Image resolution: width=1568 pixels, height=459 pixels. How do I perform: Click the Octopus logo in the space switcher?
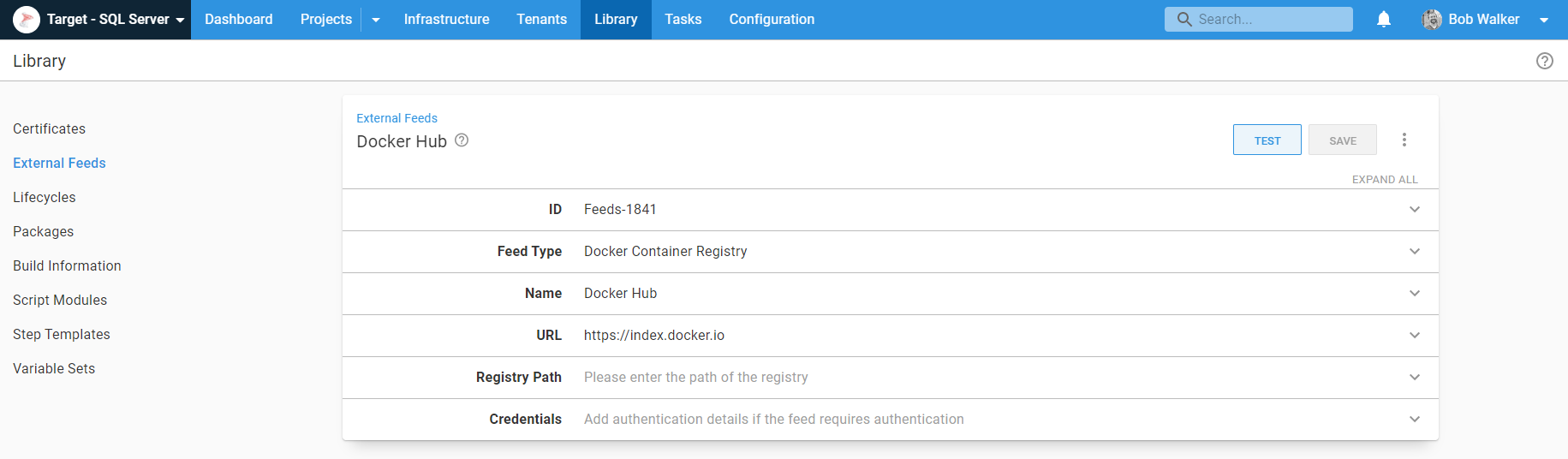(x=27, y=19)
